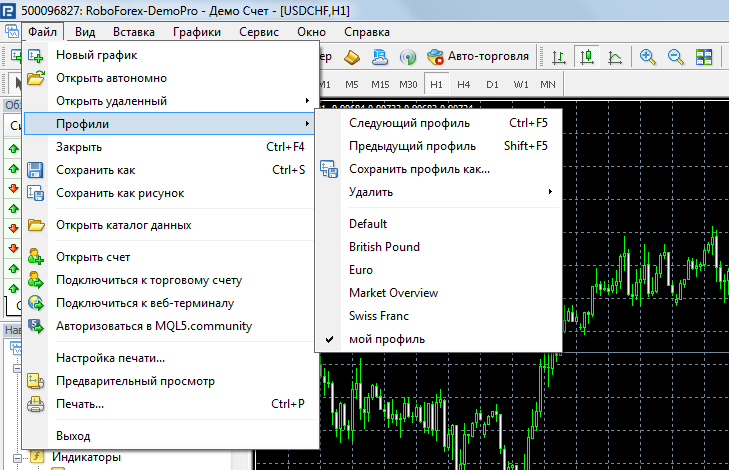This screenshot has height=470, width=729.
Task: Select the line chart type icon
Action: [x=617, y=56]
